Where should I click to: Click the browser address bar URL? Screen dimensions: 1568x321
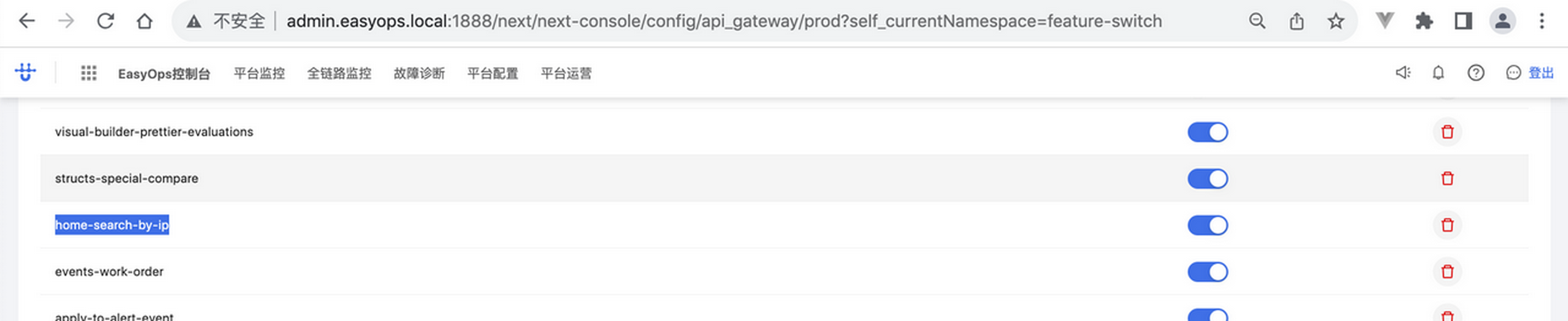coord(723,21)
